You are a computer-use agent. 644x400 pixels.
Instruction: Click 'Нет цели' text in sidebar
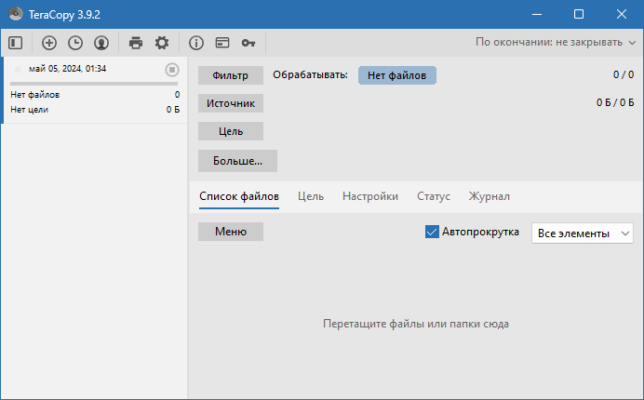(x=29, y=110)
